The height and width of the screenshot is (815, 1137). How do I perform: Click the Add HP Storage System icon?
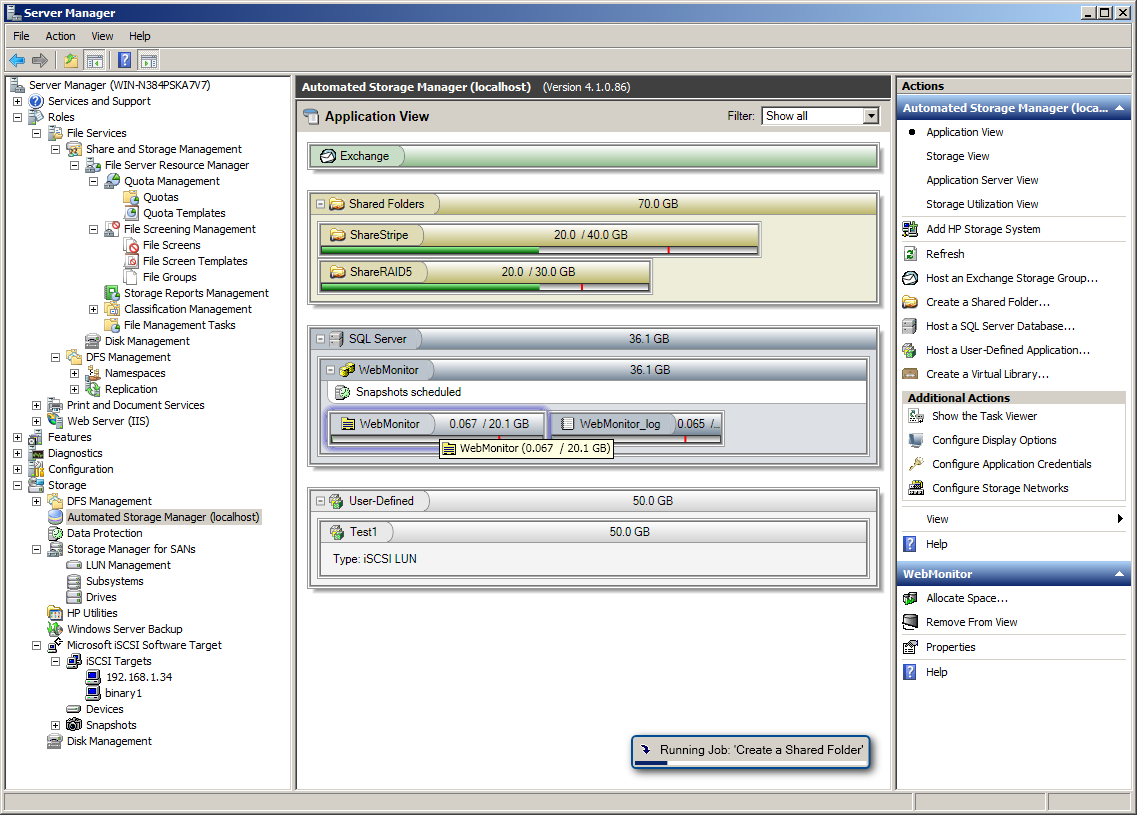(910, 229)
